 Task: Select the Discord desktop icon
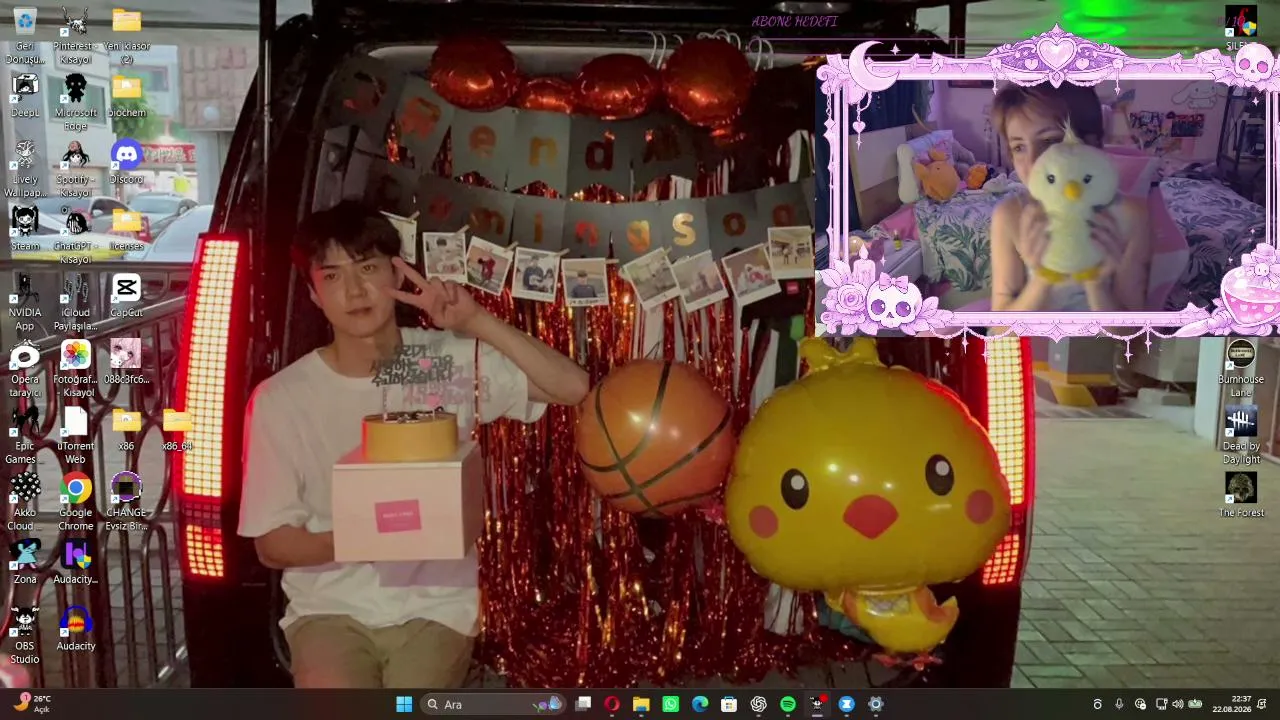click(126, 162)
